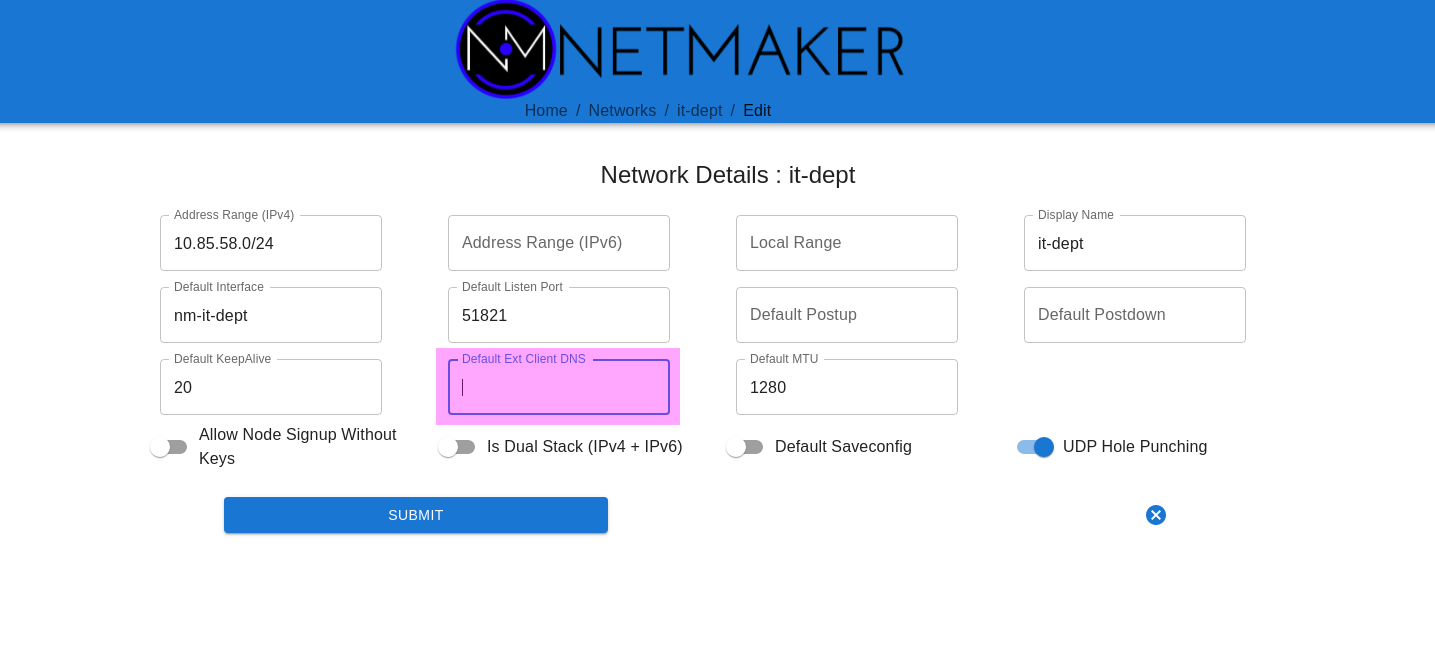Click the Default Postup input
Viewport: 1435px width, 650px height.
pyautogui.click(x=847, y=315)
